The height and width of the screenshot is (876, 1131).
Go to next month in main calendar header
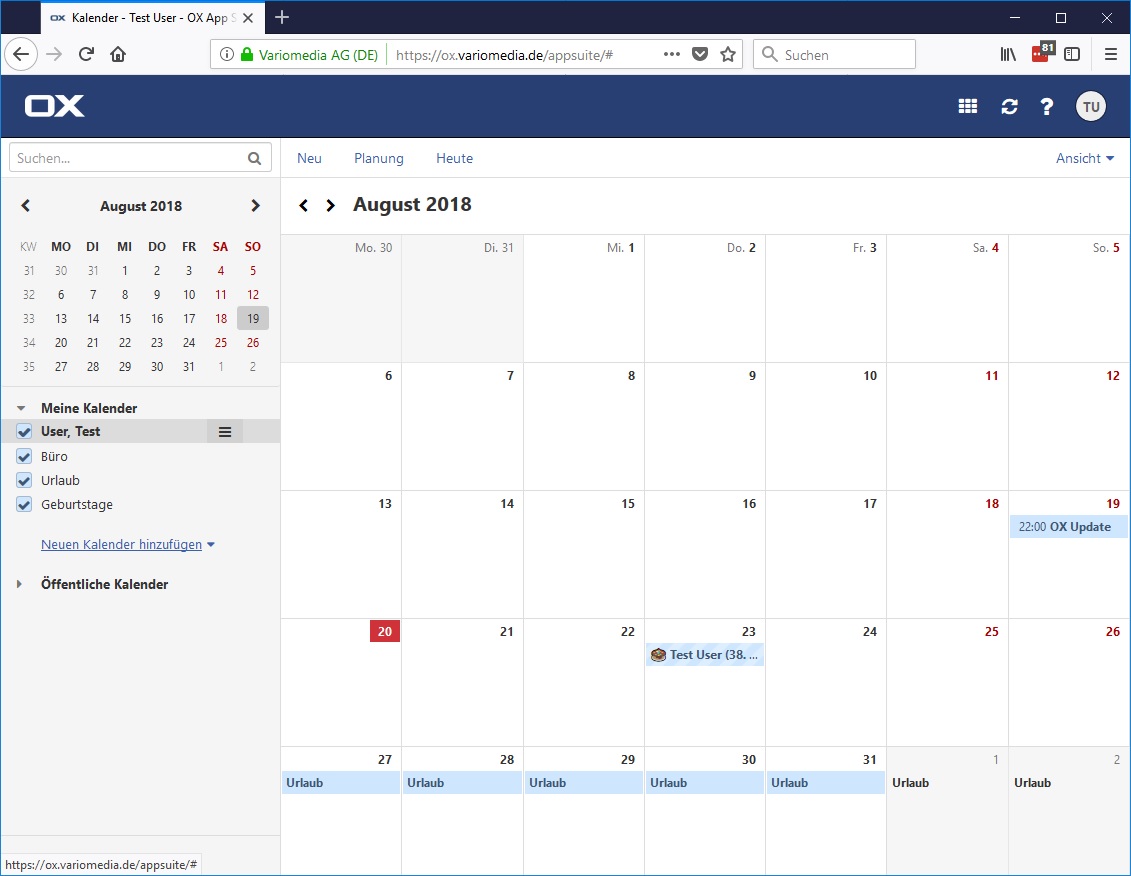click(331, 206)
